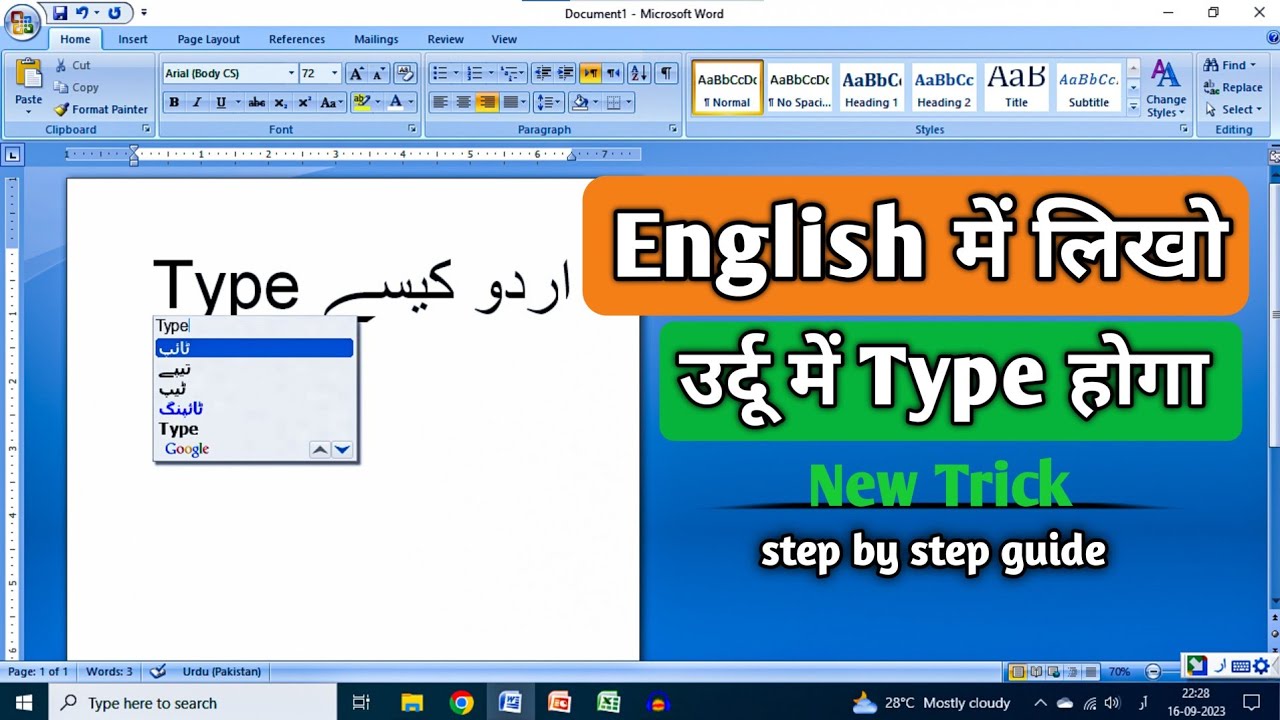The height and width of the screenshot is (720, 1280).
Task: Open Change Styles
Action: 1165,89
